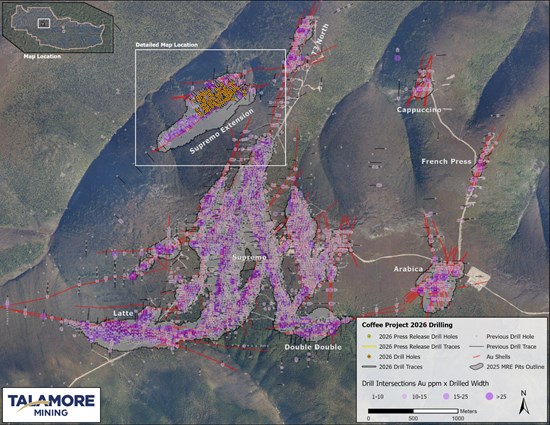The image size is (550, 425).
Task: Click the Au Shells red line legend symbol
Action: 476,357
